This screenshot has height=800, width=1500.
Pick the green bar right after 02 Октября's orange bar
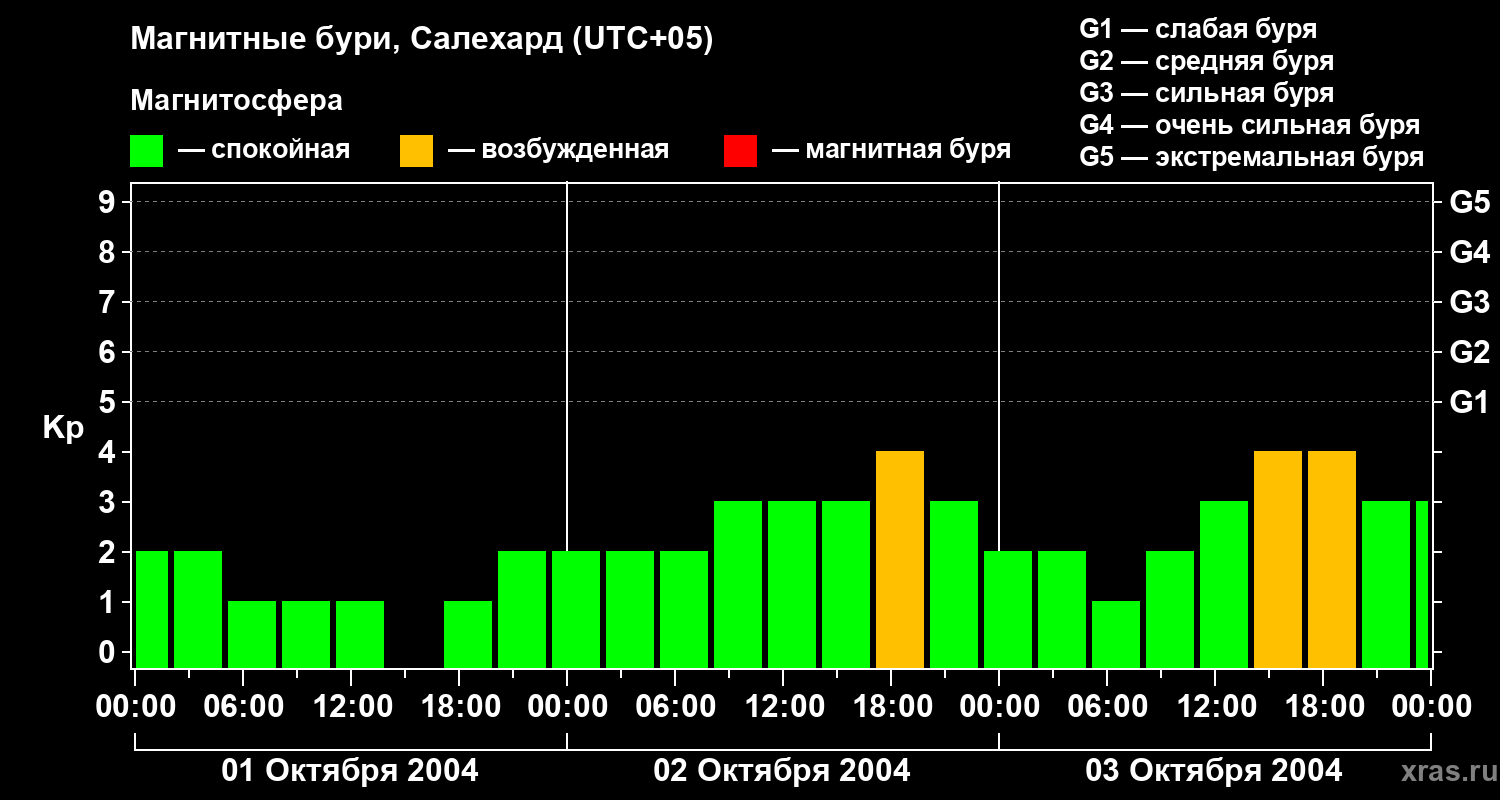(x=954, y=585)
